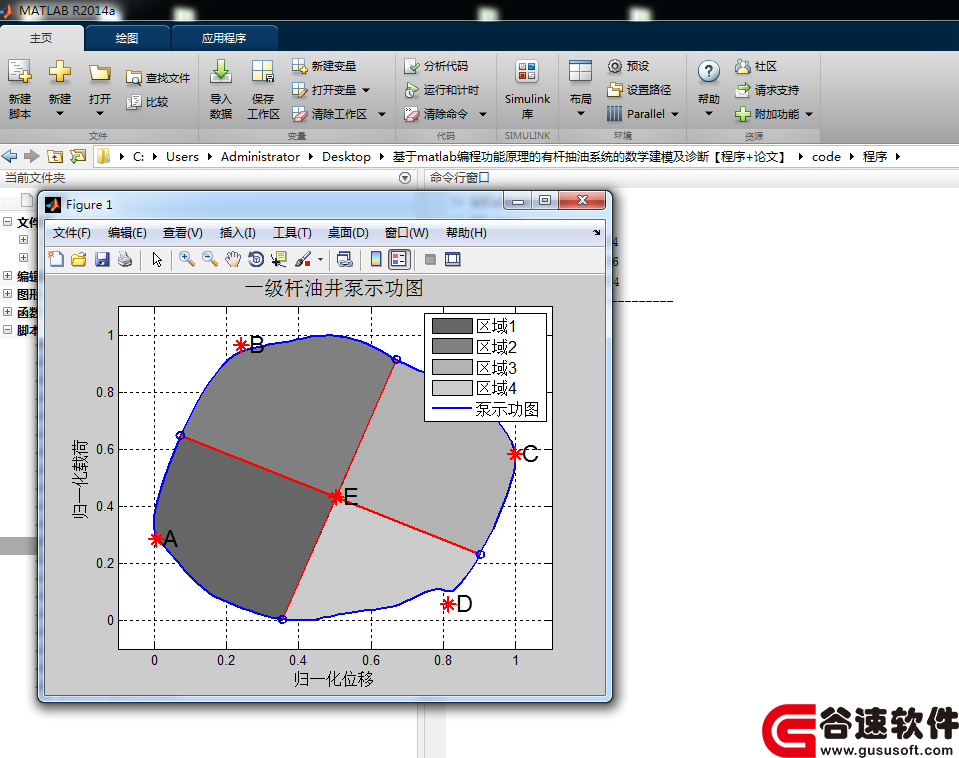Image resolution: width=959 pixels, height=758 pixels.
Task: Toggle the Brush data tool in Figure 1
Action: 303,259
